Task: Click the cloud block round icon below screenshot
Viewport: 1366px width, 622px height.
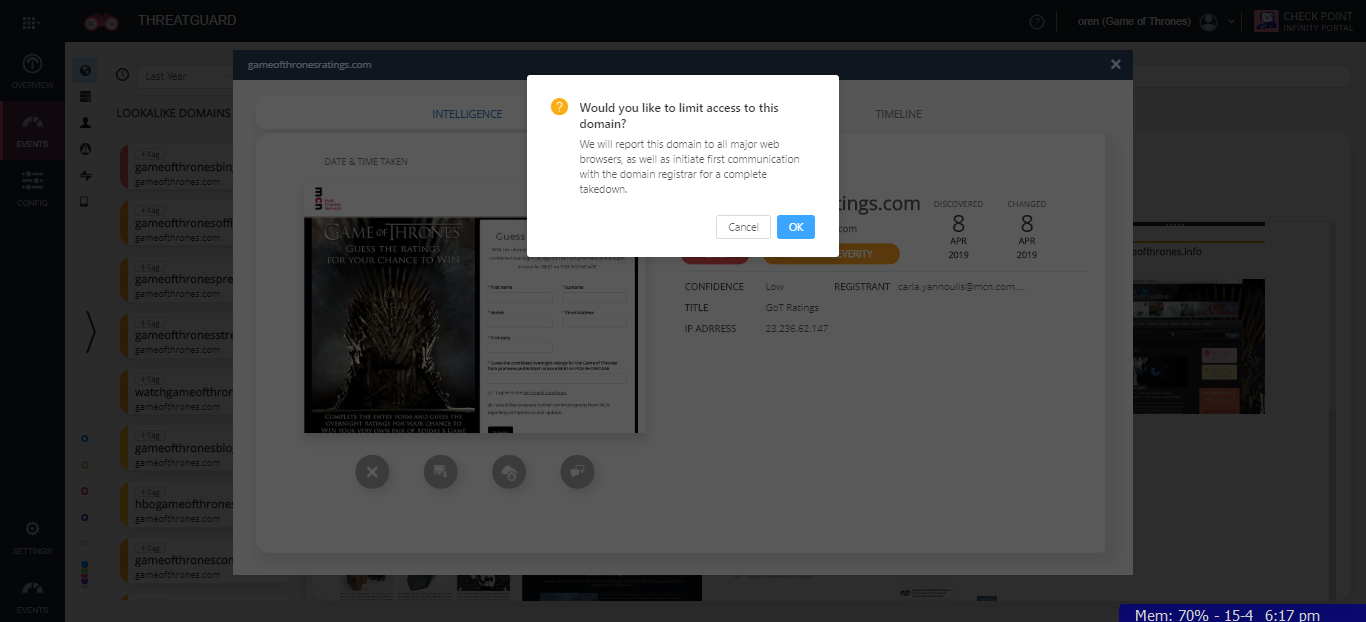Action: pos(509,471)
